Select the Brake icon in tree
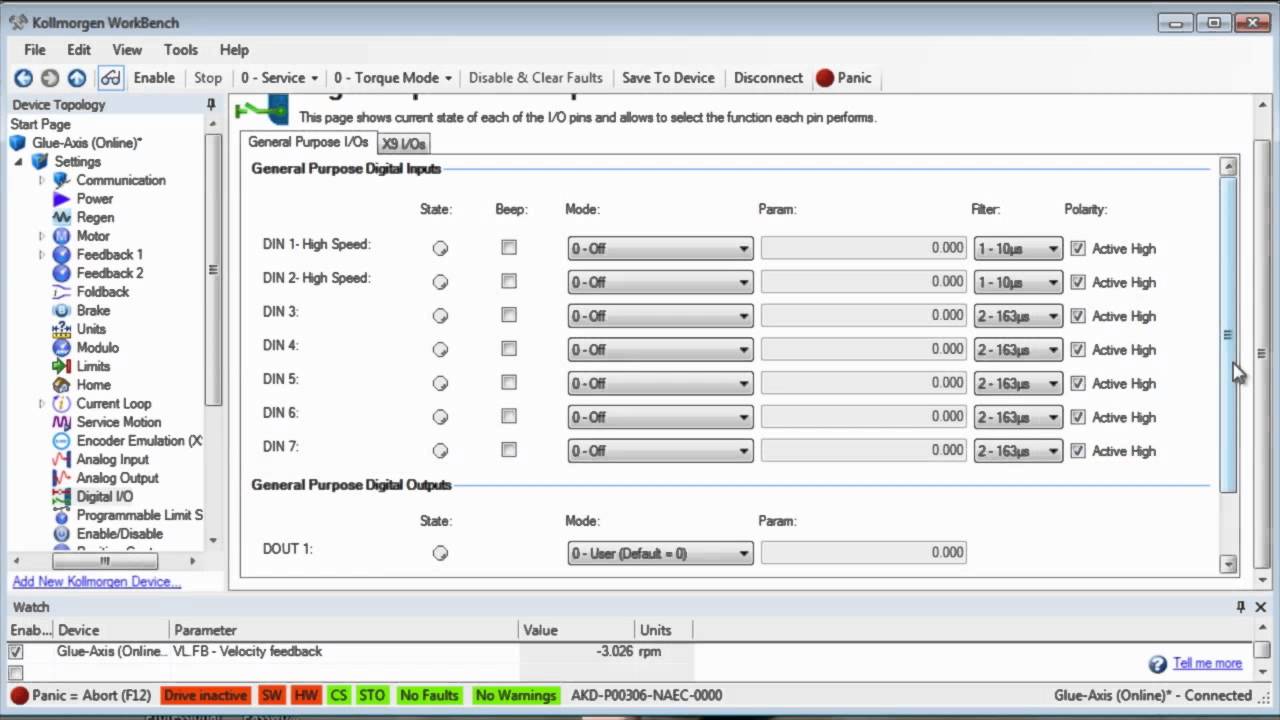Viewport: 1280px width, 720px height. pyautogui.click(x=62, y=310)
